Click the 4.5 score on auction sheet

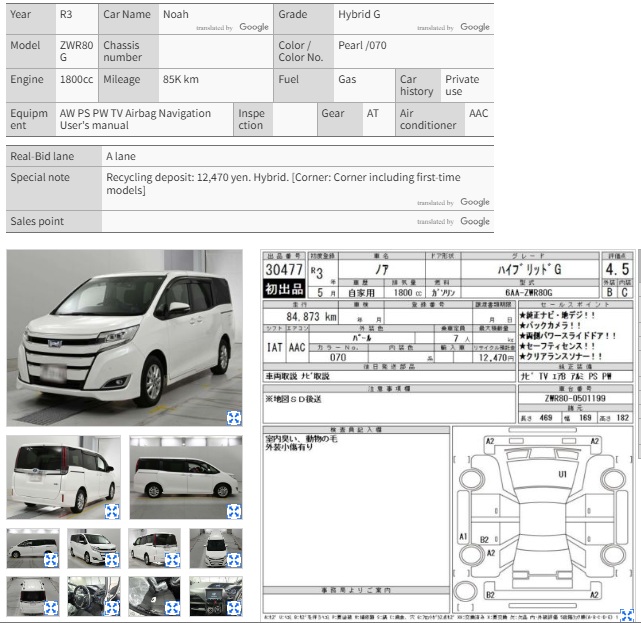tap(617, 269)
